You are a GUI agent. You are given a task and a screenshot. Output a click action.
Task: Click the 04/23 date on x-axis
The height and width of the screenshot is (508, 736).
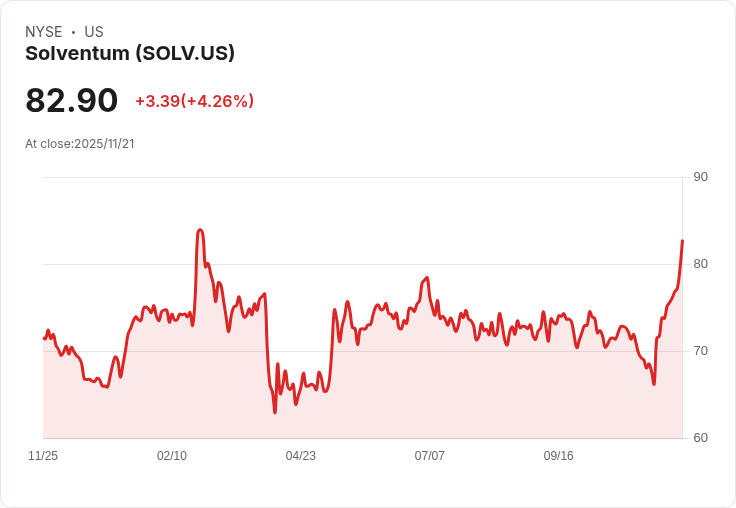pyautogui.click(x=301, y=456)
